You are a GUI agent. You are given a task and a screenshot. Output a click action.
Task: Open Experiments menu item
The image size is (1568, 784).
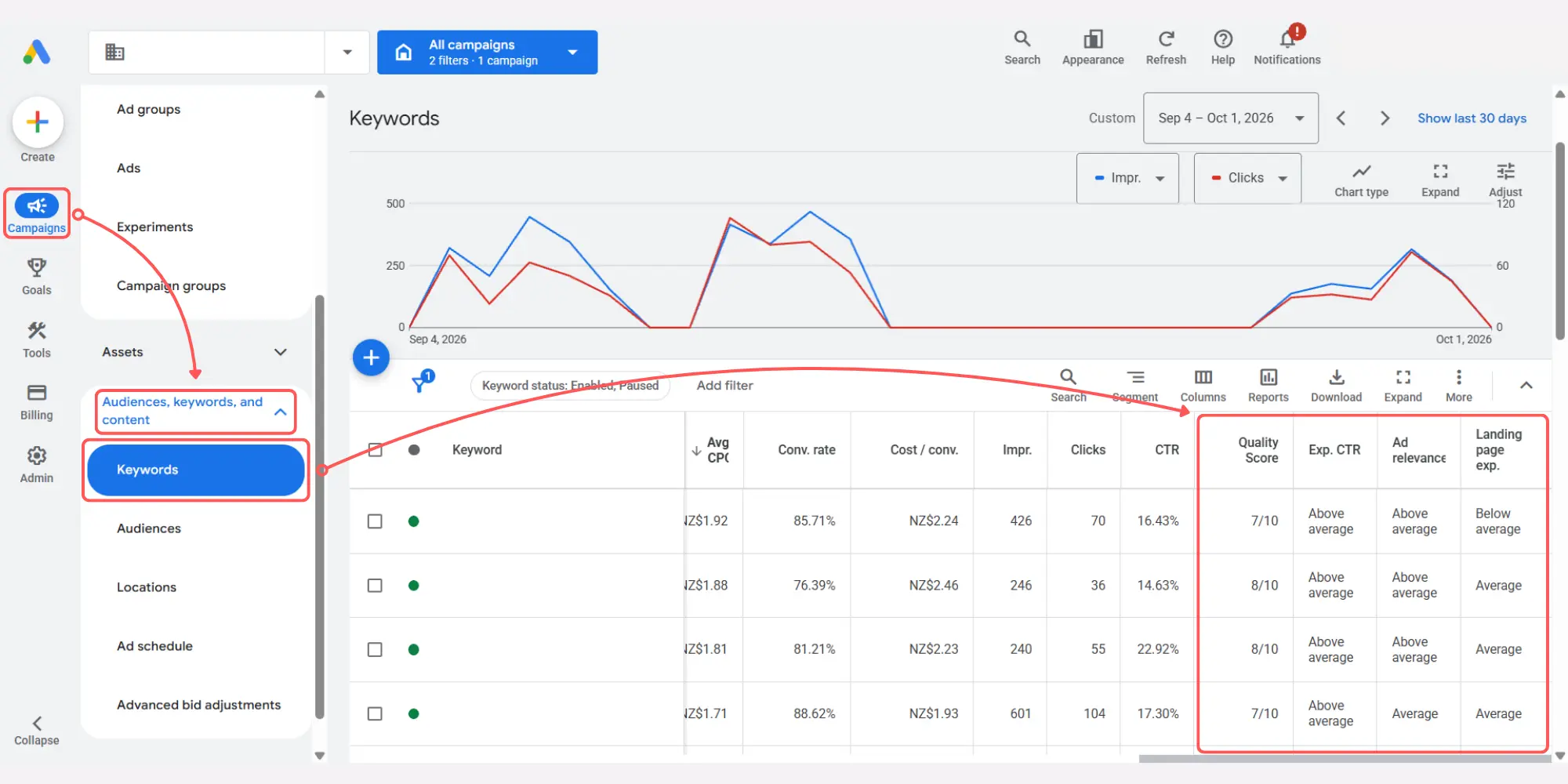point(154,227)
